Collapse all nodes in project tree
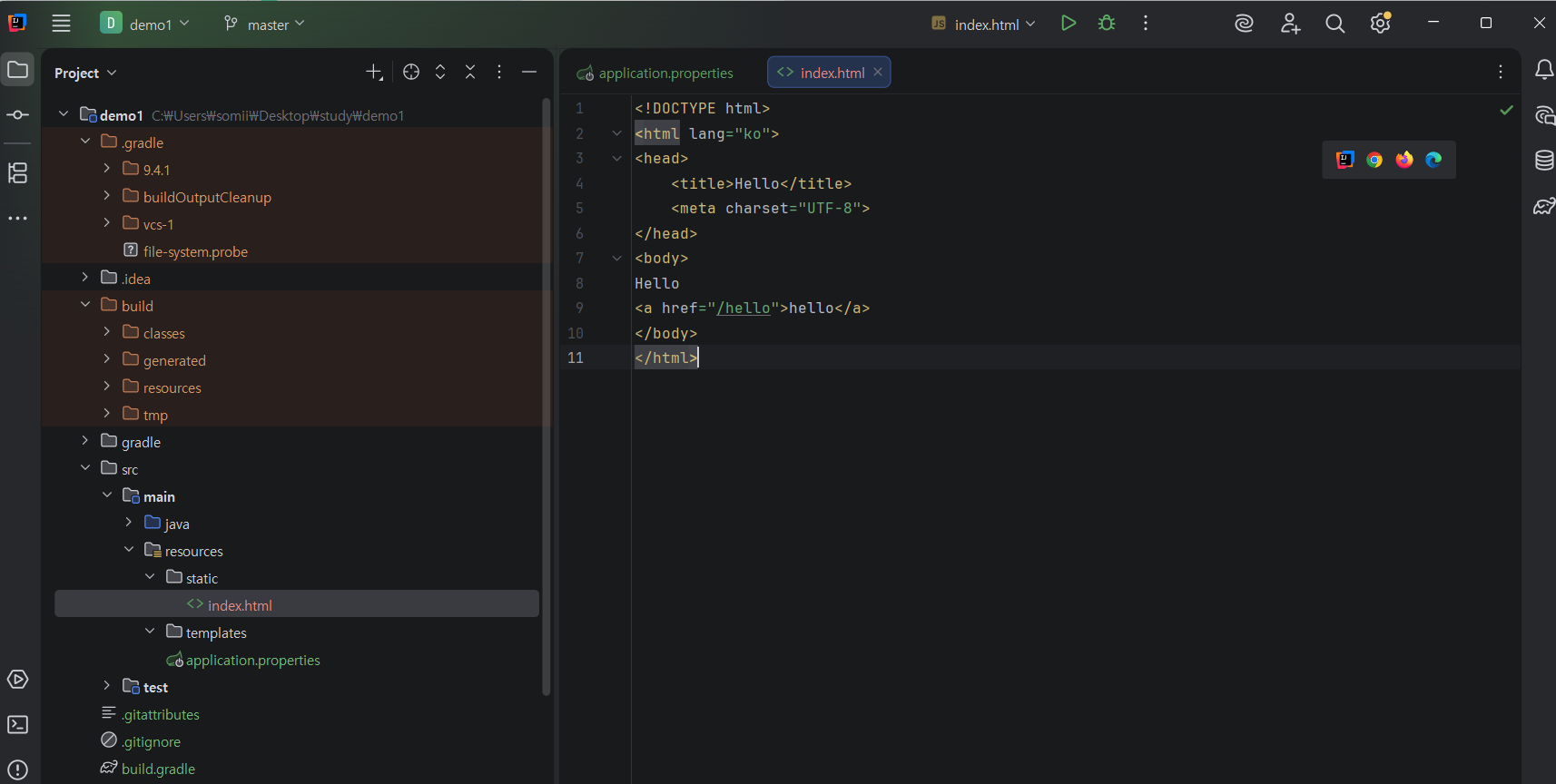The height and width of the screenshot is (784, 1556). click(470, 73)
